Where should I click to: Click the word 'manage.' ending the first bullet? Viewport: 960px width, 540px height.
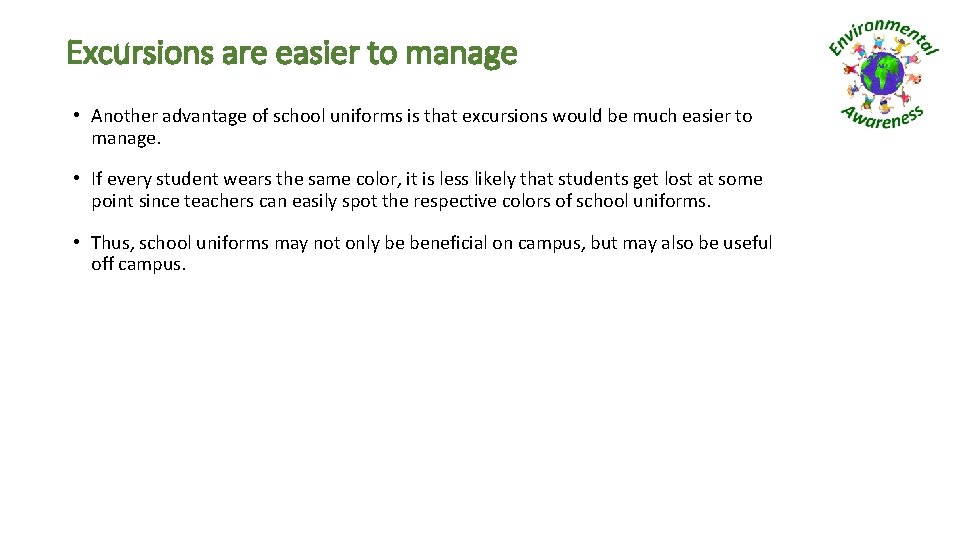click(126, 139)
